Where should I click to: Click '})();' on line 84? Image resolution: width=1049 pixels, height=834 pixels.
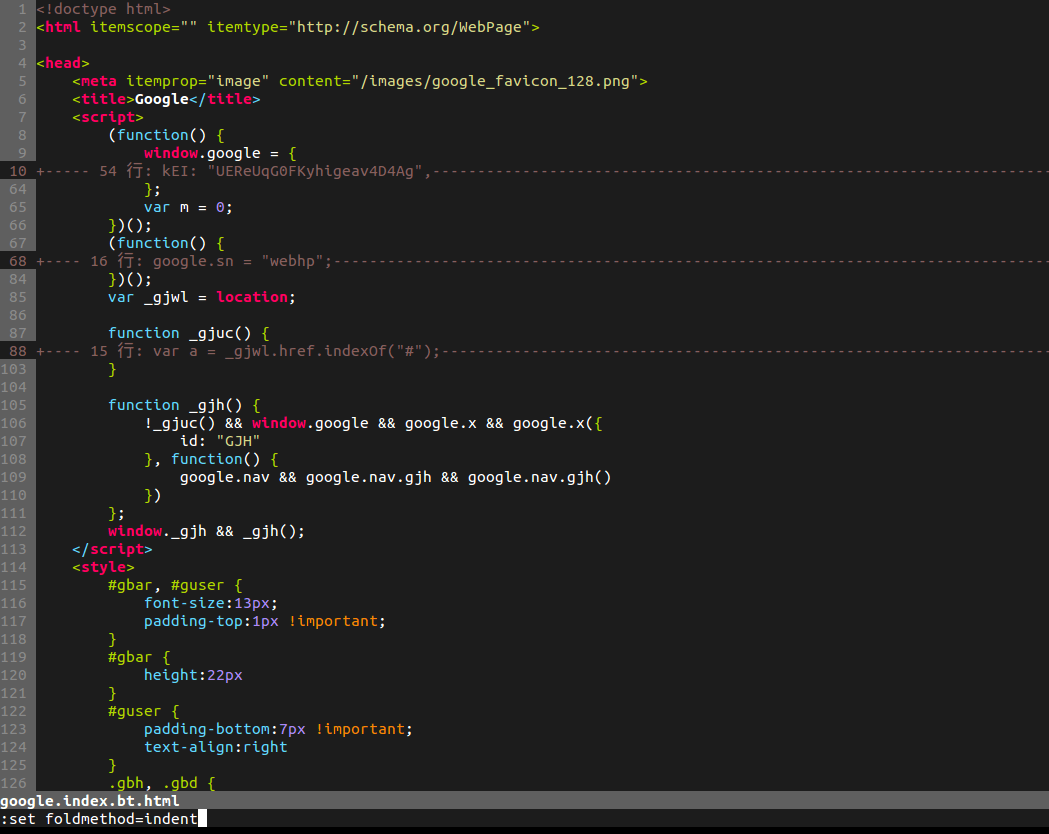pos(130,280)
